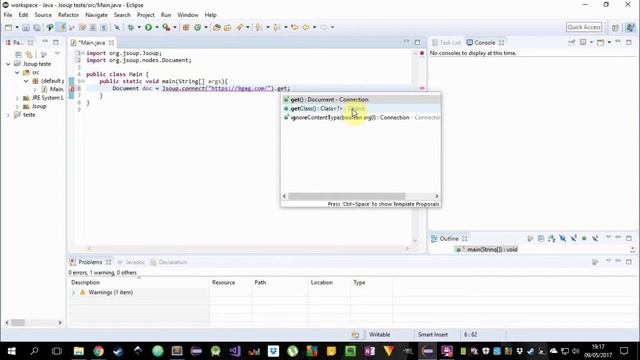Select main(String[]) : void in Outline
Viewport: 640px width, 360px height.
[487, 249]
